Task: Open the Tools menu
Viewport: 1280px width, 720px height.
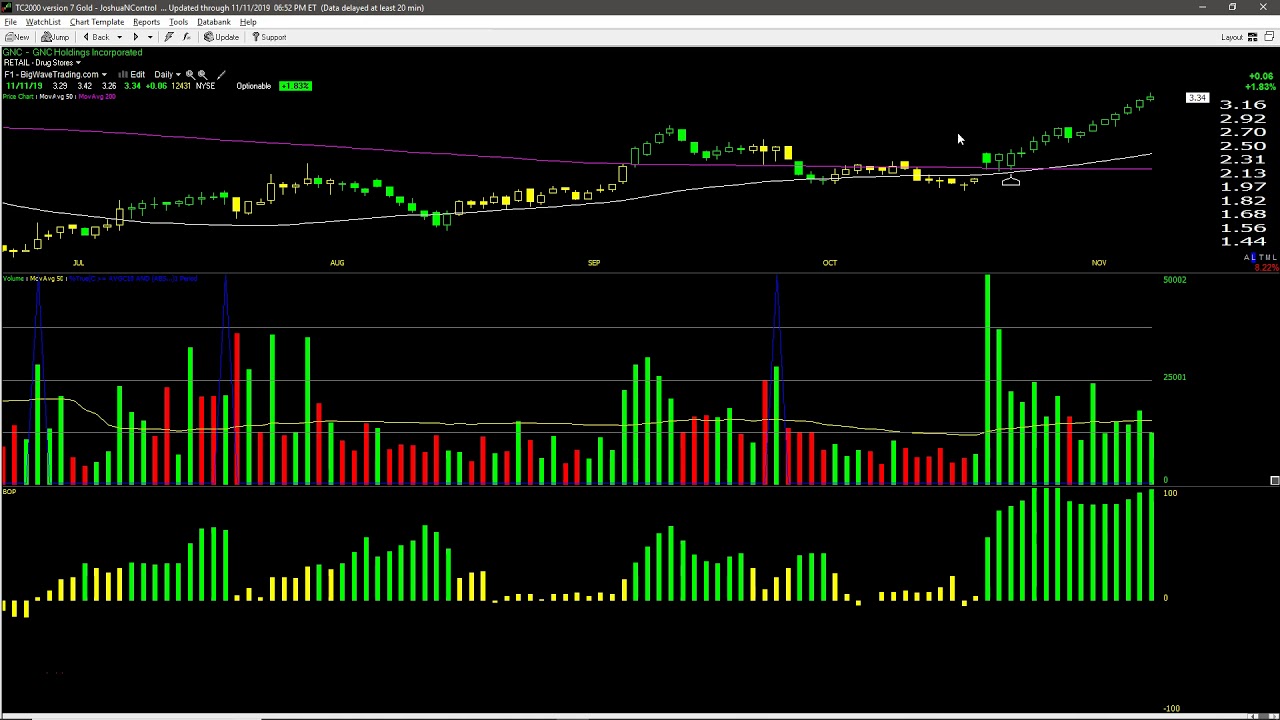Action: click(x=178, y=22)
